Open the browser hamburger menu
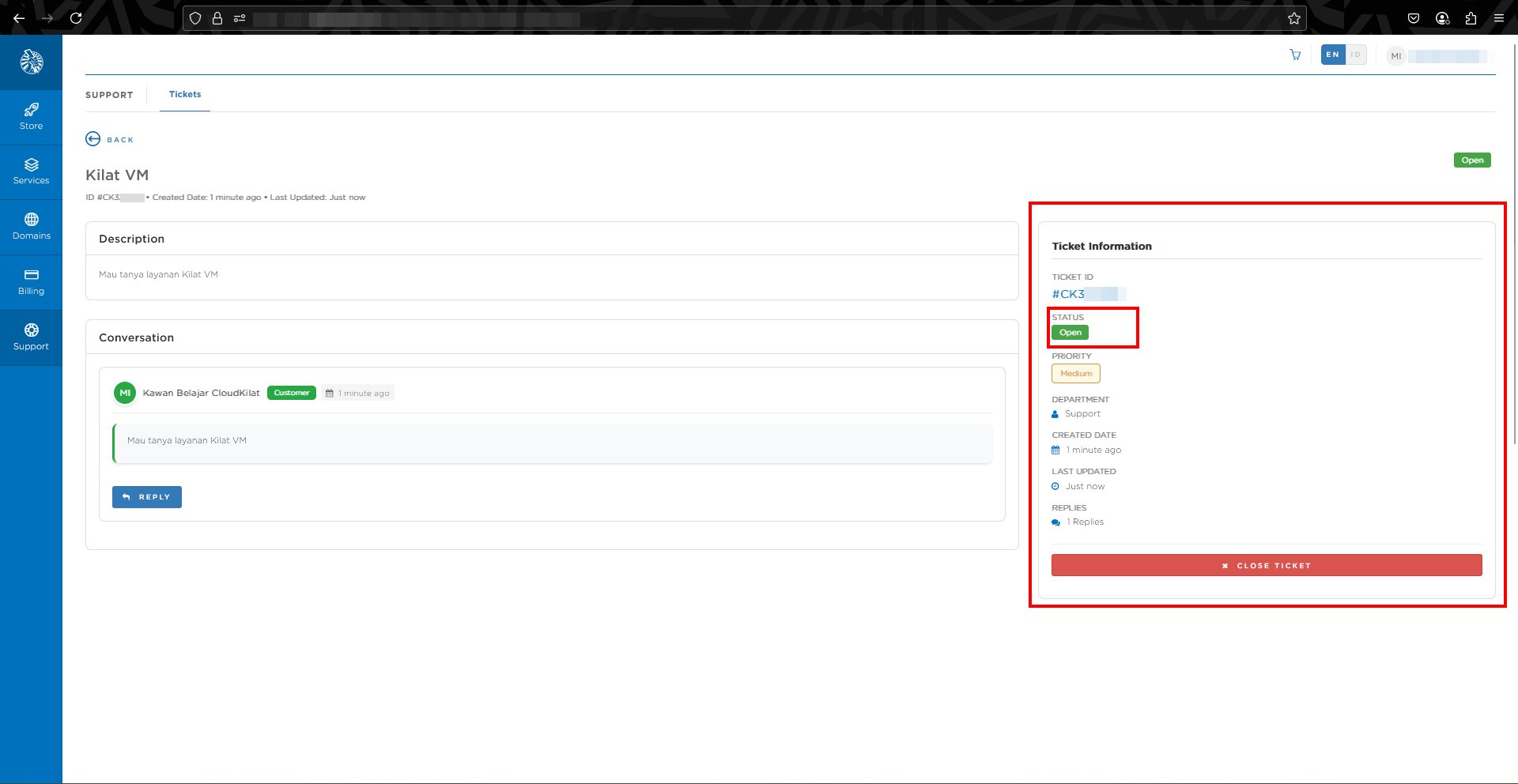The height and width of the screenshot is (784, 1518). [1499, 18]
